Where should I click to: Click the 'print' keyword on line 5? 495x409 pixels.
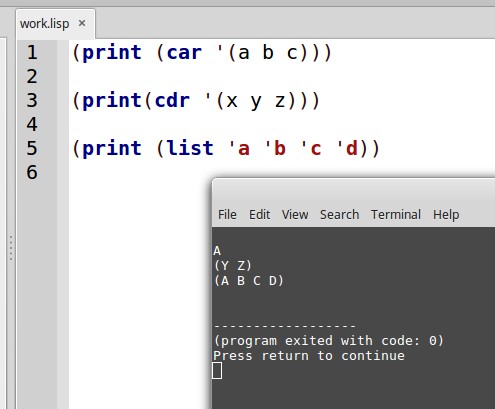coord(112,149)
